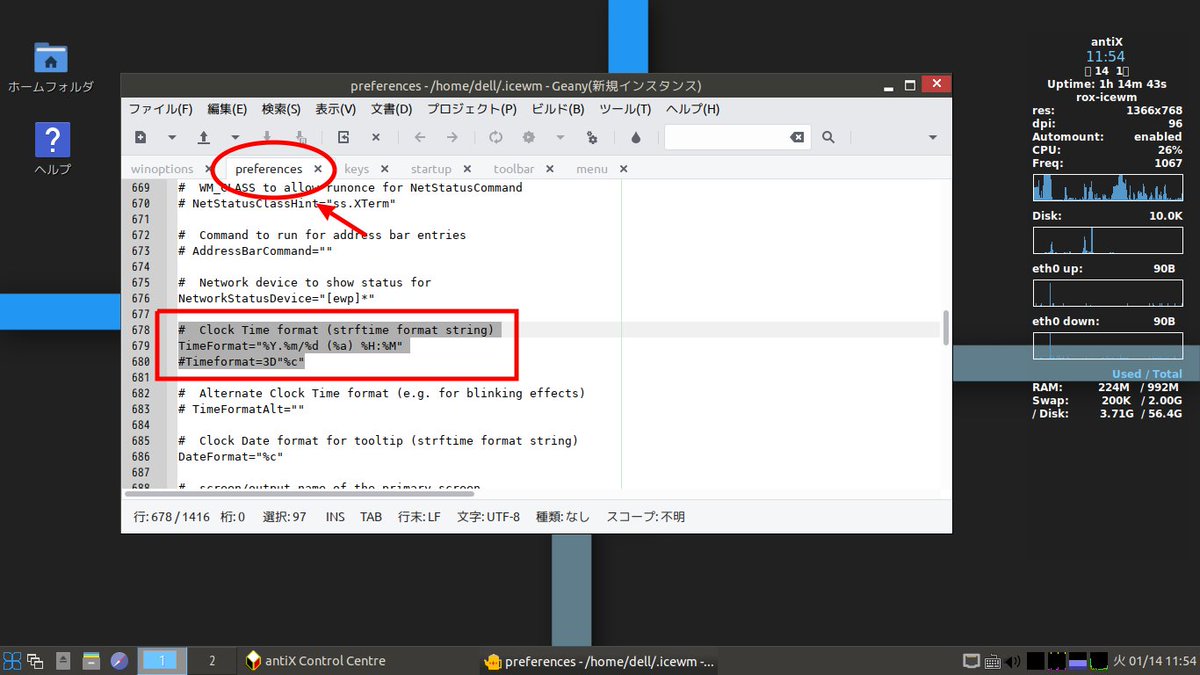
Task: Open the ビルド(B) menu
Action: pos(557,109)
